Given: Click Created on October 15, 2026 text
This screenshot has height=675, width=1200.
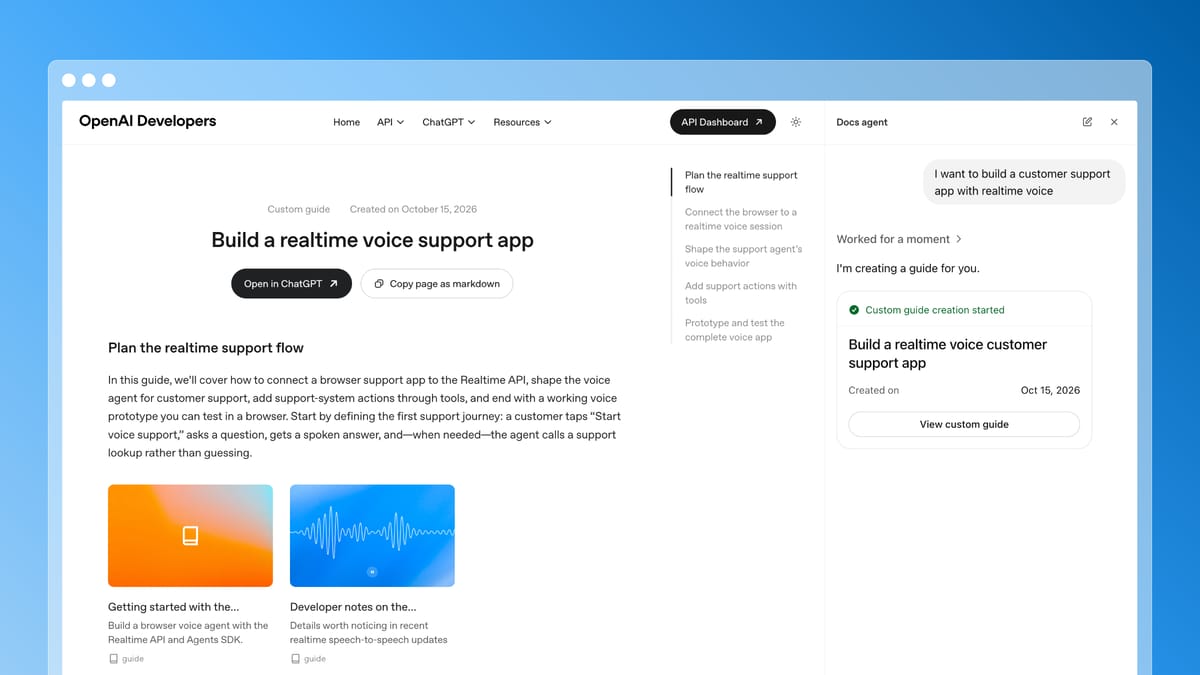Looking at the screenshot, I should click(413, 209).
